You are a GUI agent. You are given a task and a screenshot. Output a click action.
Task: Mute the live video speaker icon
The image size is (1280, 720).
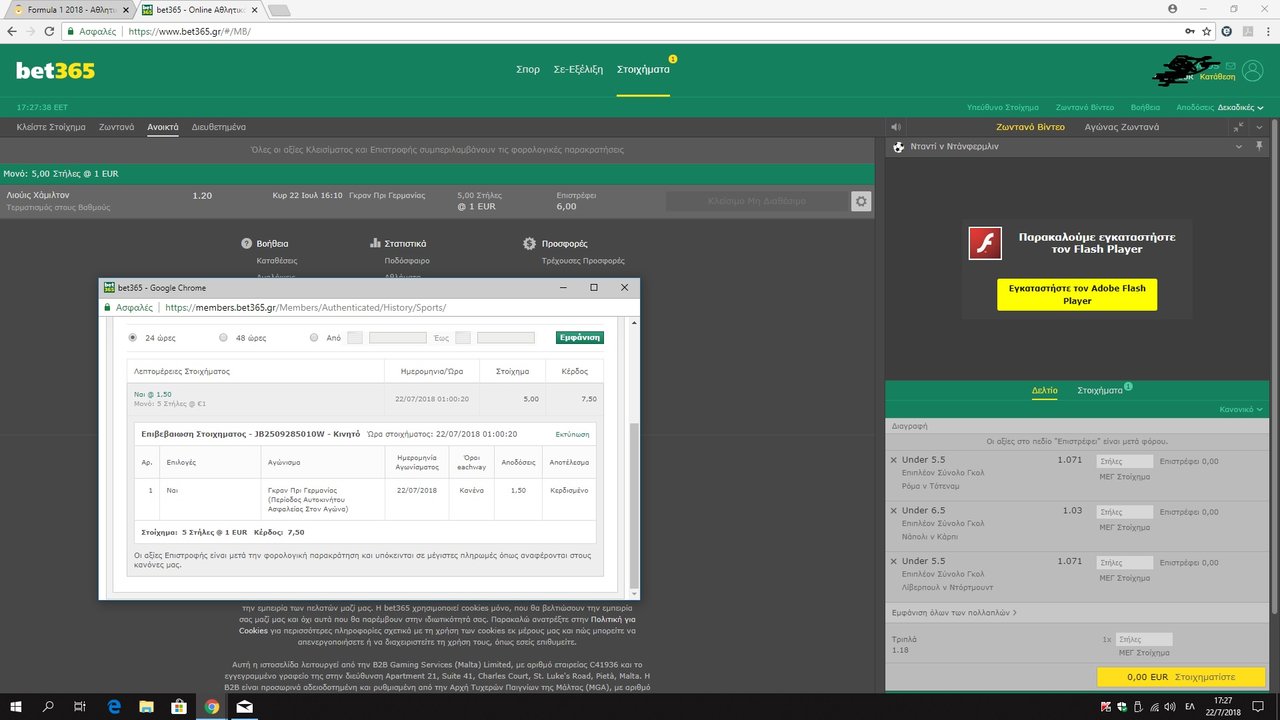(896, 127)
